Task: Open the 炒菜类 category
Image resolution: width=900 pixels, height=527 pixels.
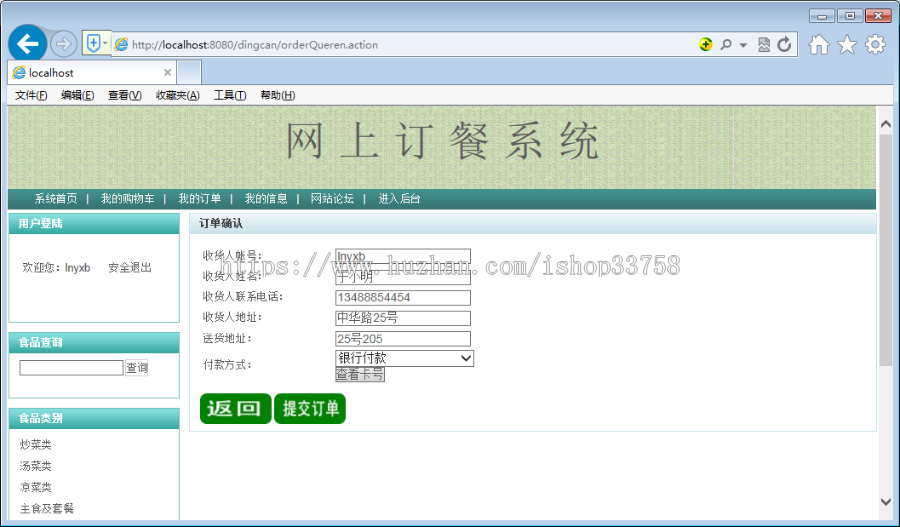Action: [36, 444]
